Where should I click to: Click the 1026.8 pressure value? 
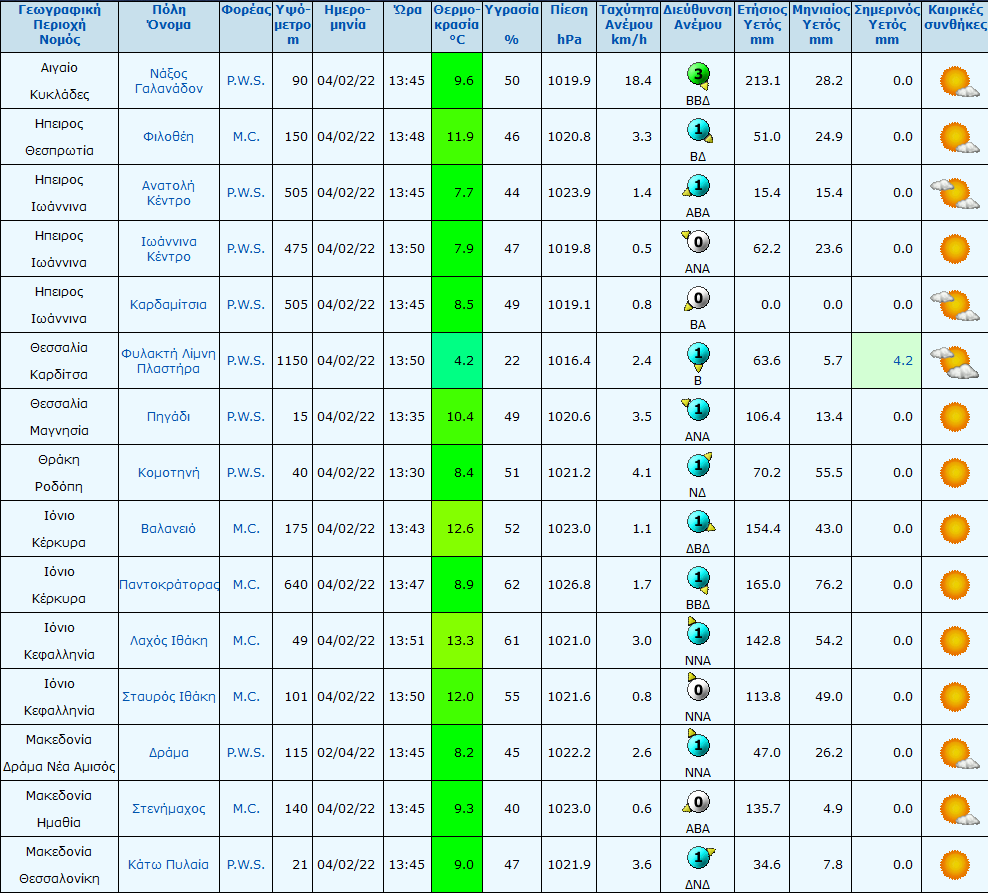click(569, 585)
